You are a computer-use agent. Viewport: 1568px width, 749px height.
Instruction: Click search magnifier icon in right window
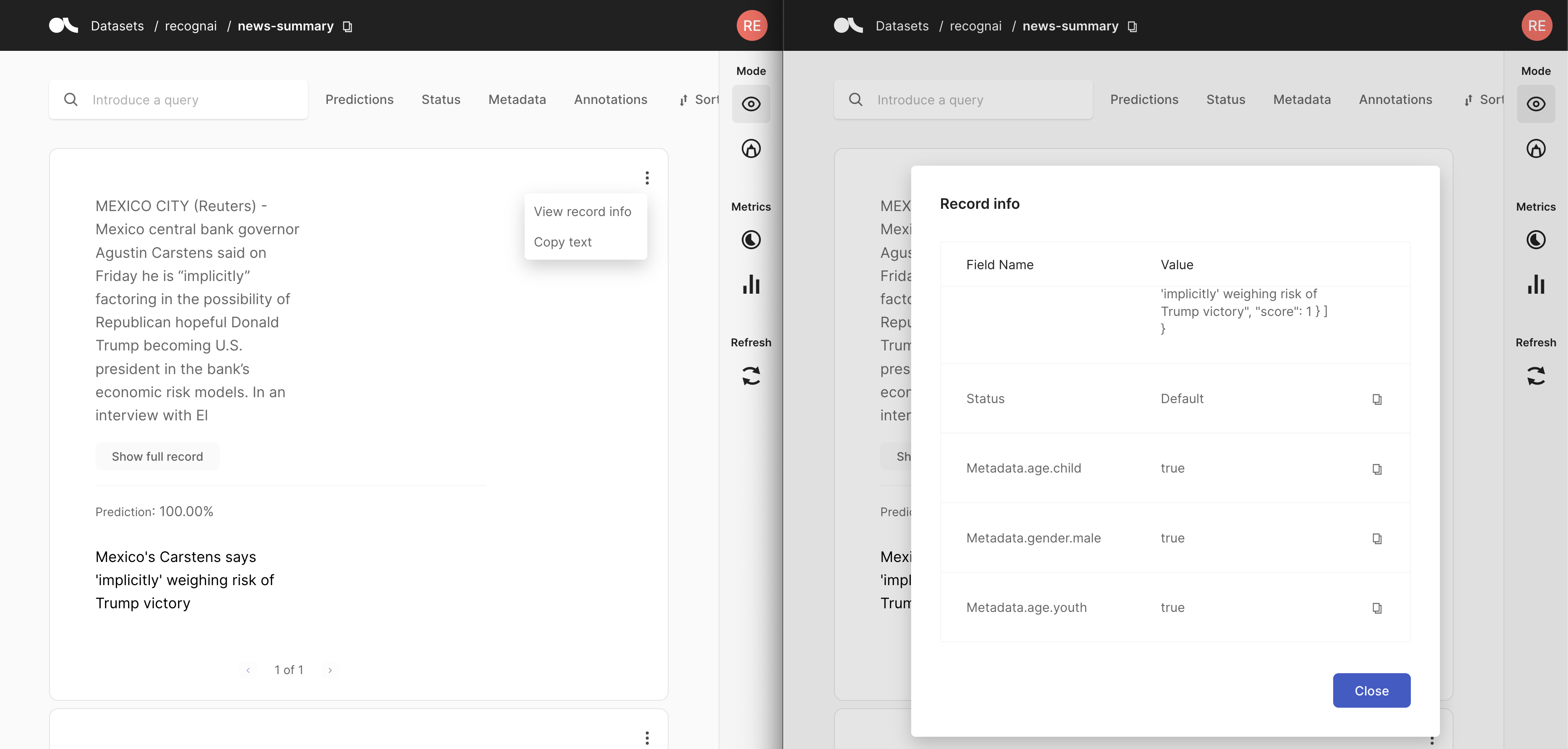(855, 99)
